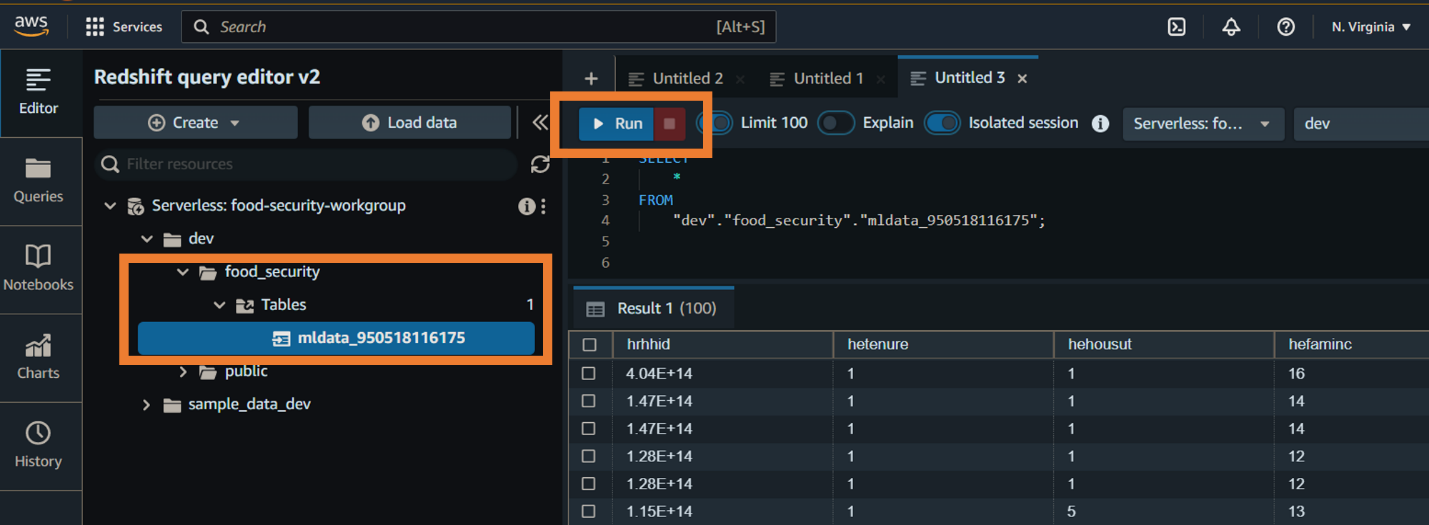Open the dev database selector
1429x525 pixels.
[1362, 124]
